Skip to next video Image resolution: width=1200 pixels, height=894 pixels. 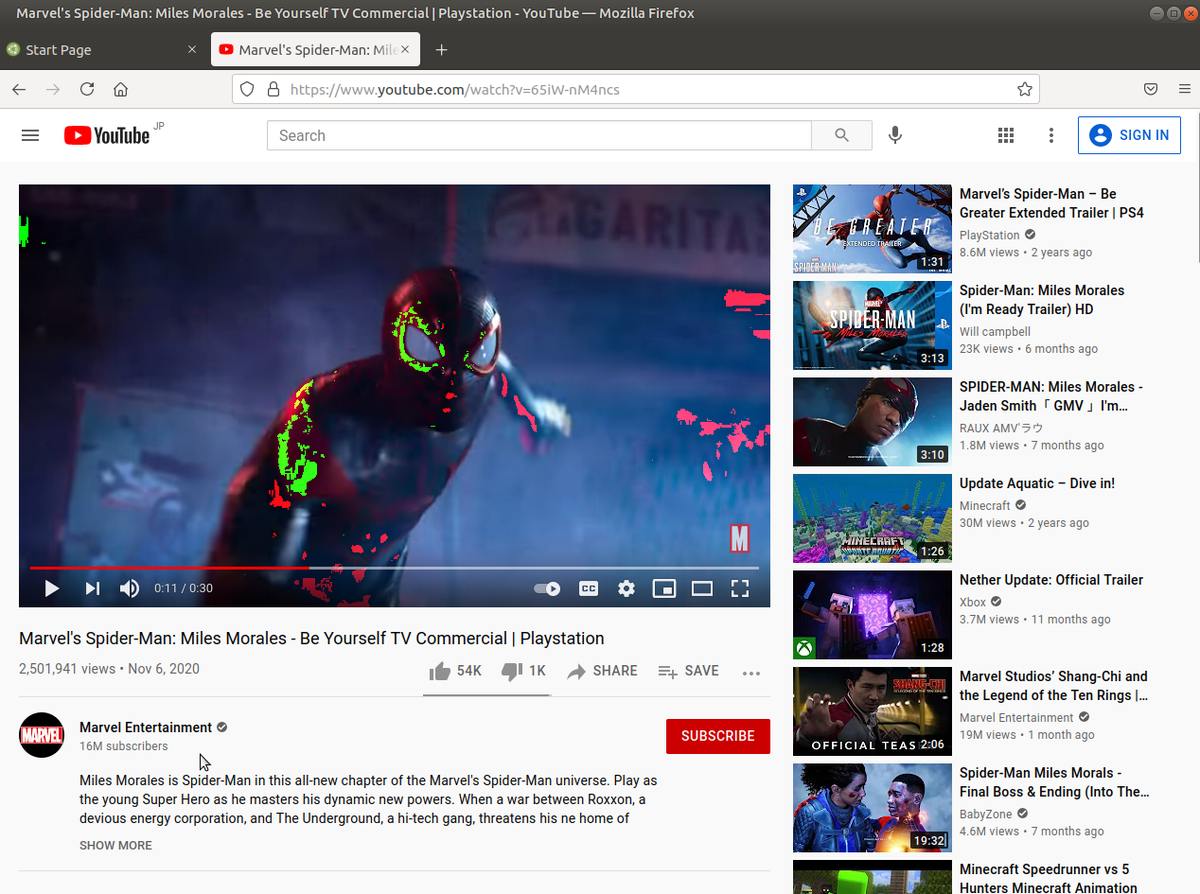click(x=92, y=589)
